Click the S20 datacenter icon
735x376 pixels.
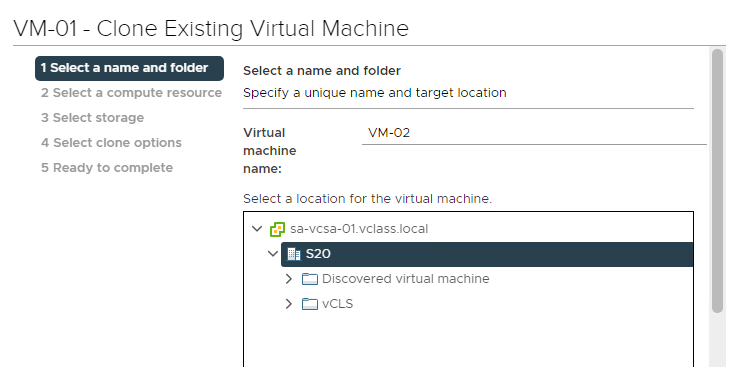294,254
